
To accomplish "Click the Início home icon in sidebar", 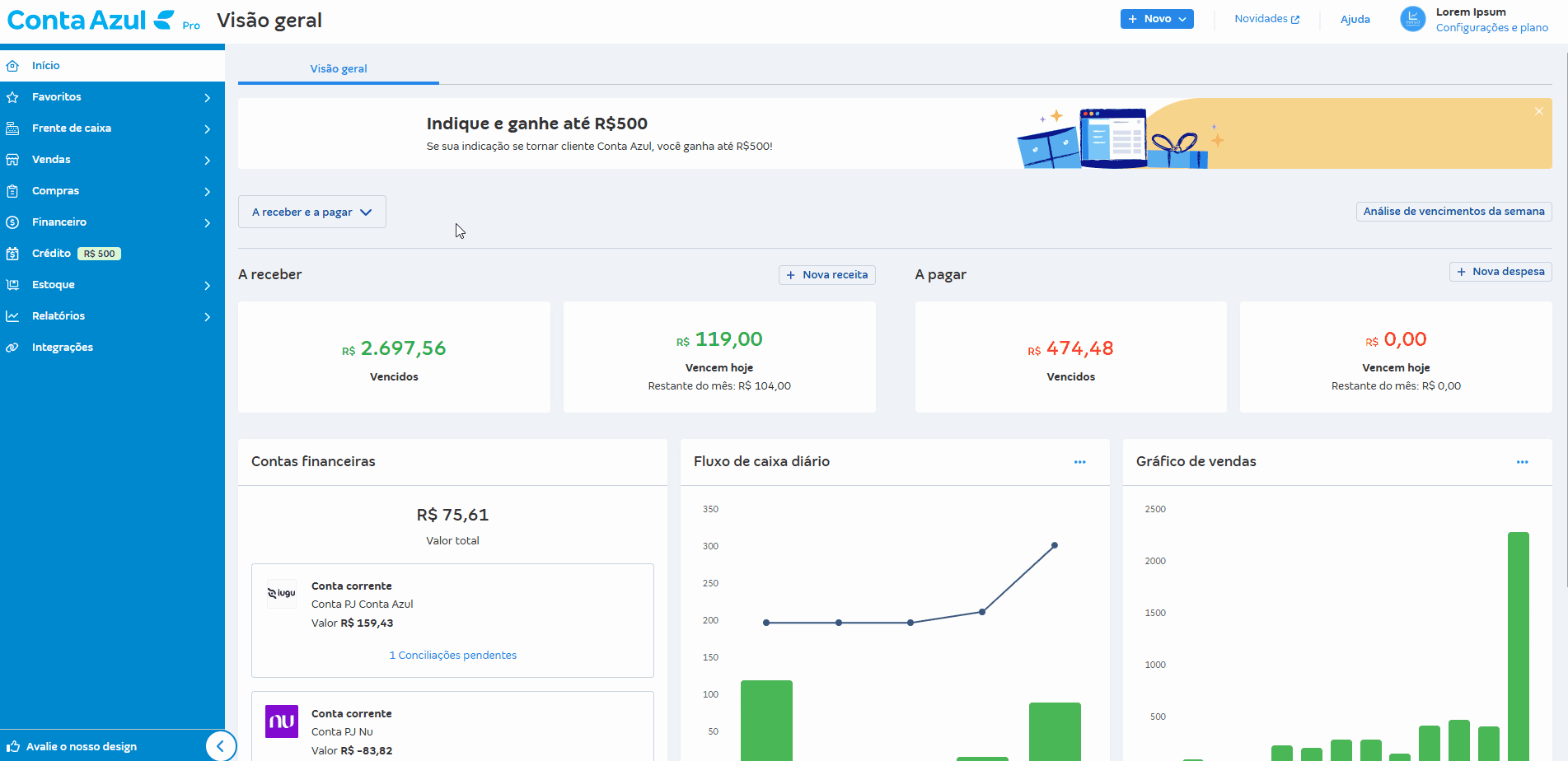I will tap(12, 66).
